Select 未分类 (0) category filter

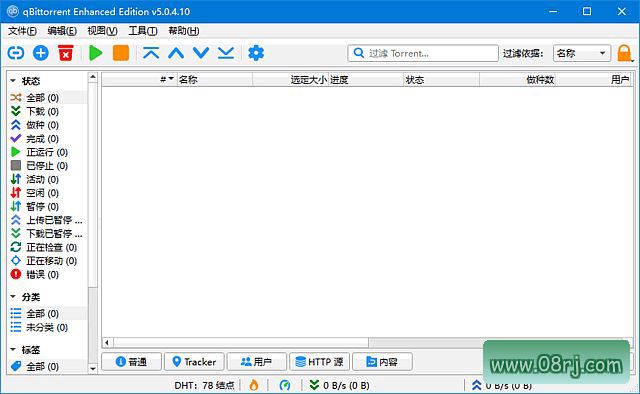tap(47, 327)
